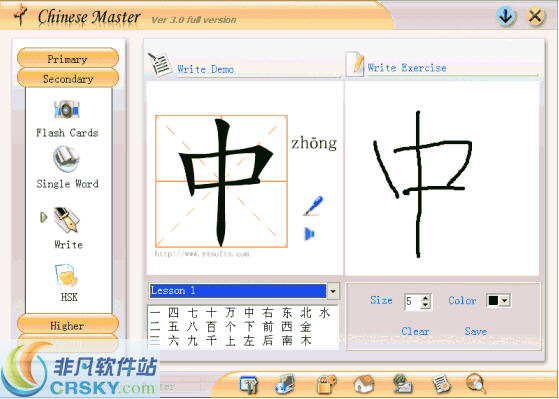Click the document icon in bottom toolbar
Screen dimensions: 559x399
click(x=441, y=384)
